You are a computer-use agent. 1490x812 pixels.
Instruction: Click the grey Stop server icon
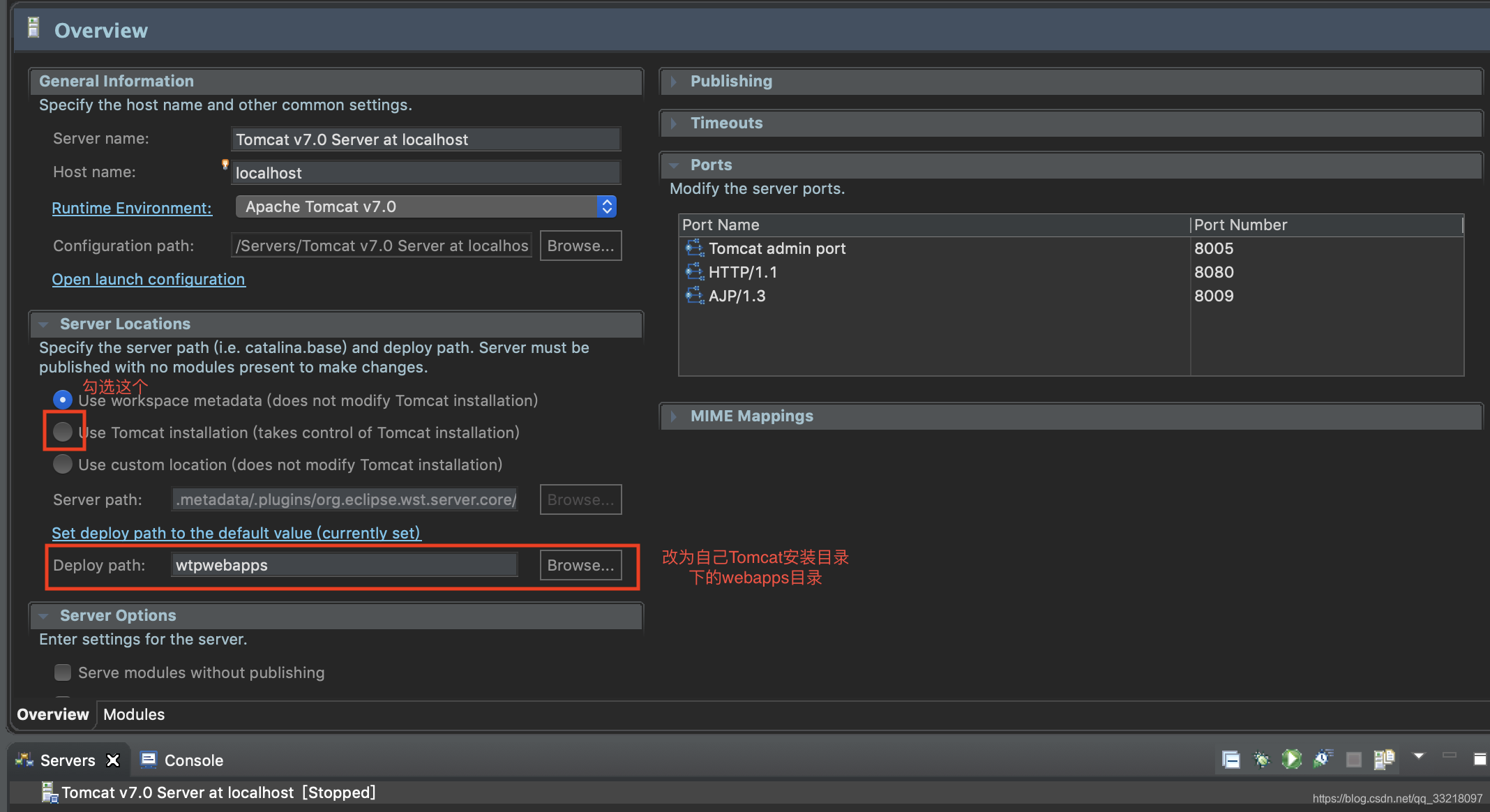point(1353,760)
